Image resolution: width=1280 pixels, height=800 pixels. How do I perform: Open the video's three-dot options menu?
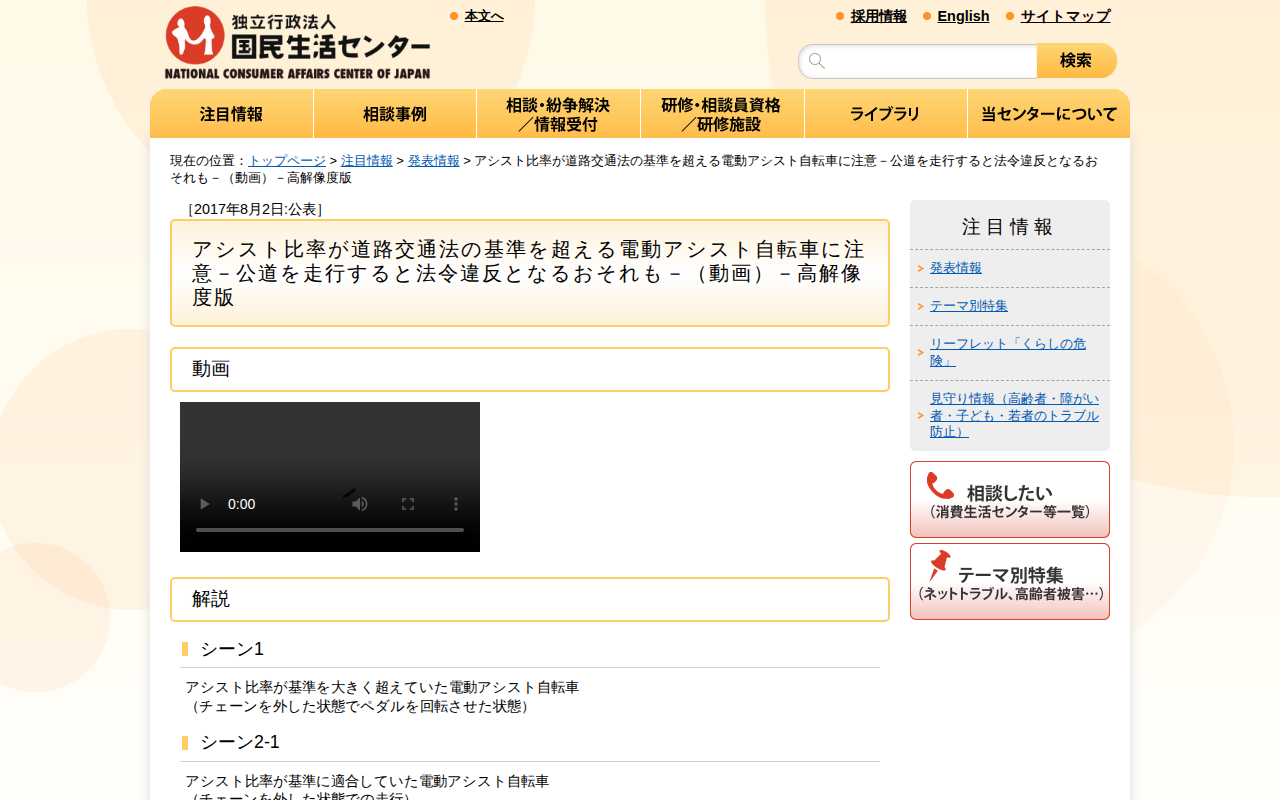[x=456, y=504]
